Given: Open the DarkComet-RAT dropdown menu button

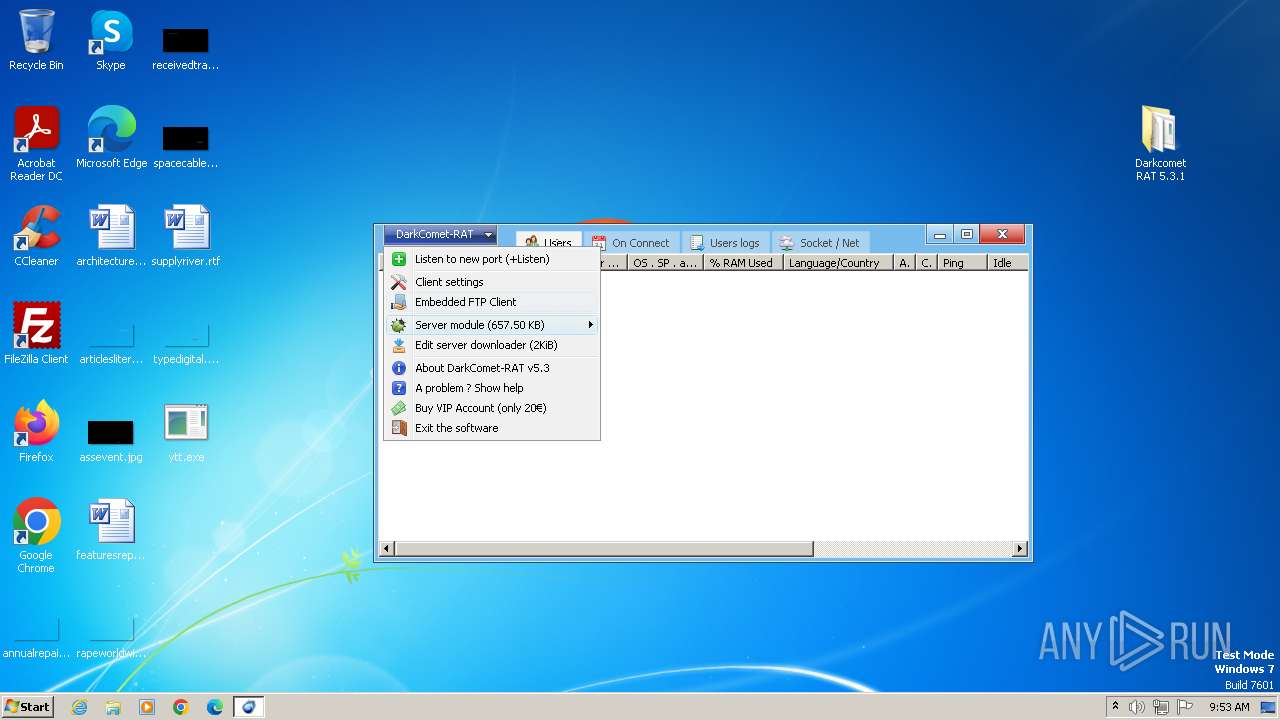Looking at the screenshot, I should pos(440,235).
